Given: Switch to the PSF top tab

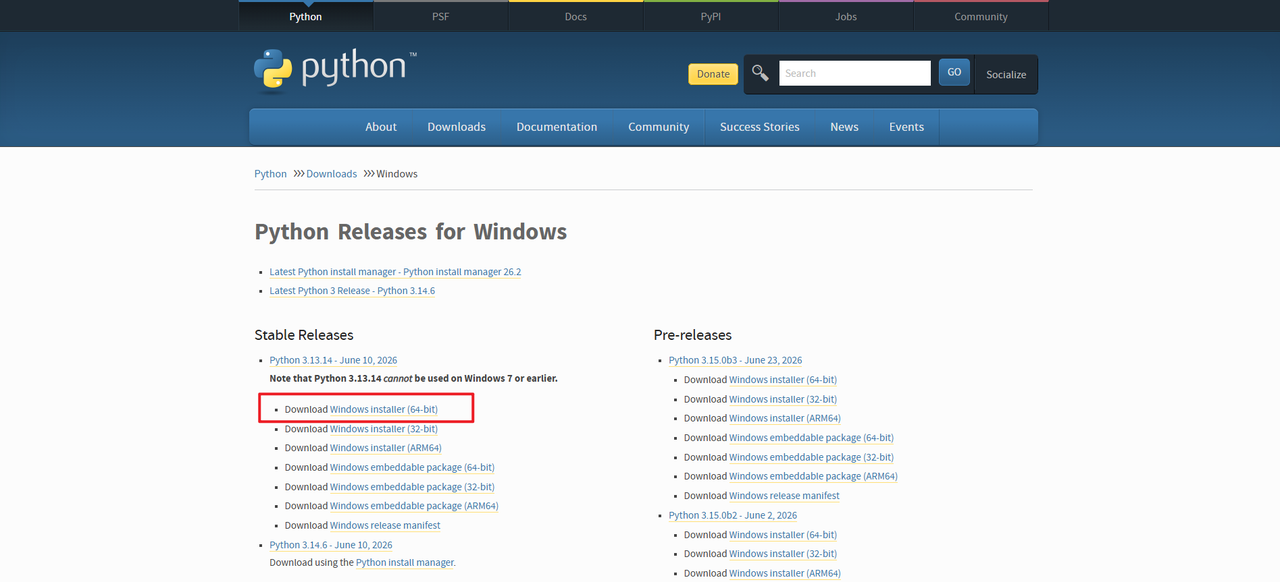Looking at the screenshot, I should [440, 16].
